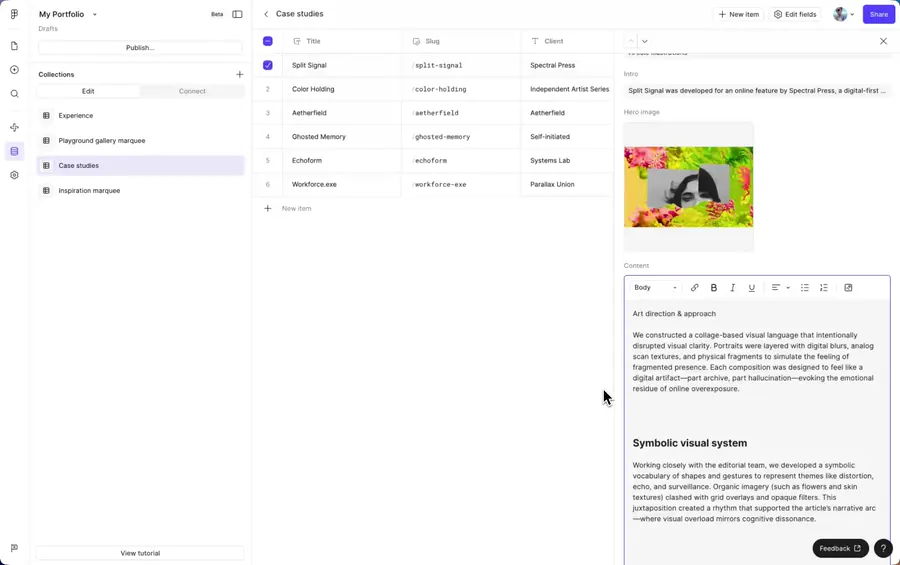Select the Edit tab under Collections
900x565 pixels.
point(88,91)
